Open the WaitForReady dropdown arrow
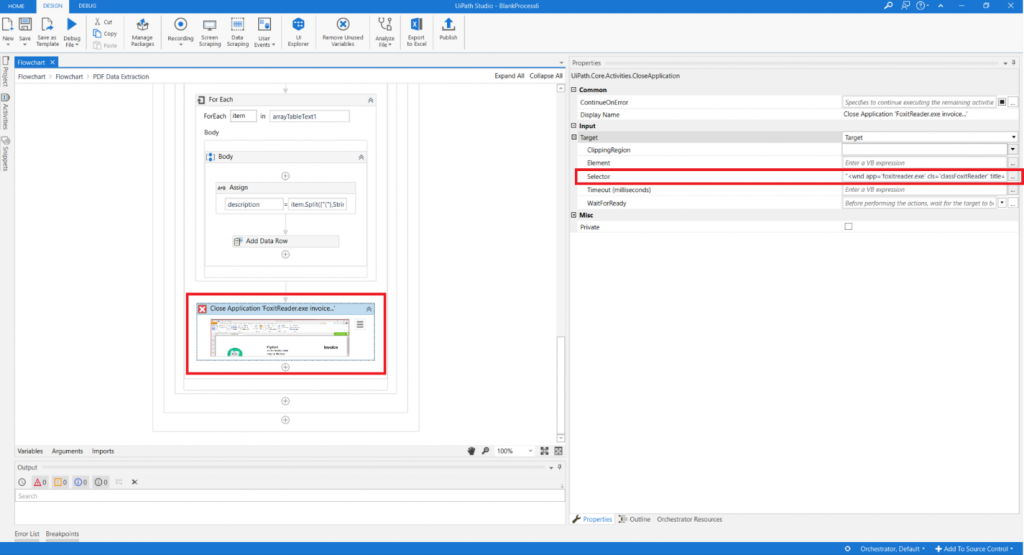1024x555 pixels. (x=1002, y=203)
